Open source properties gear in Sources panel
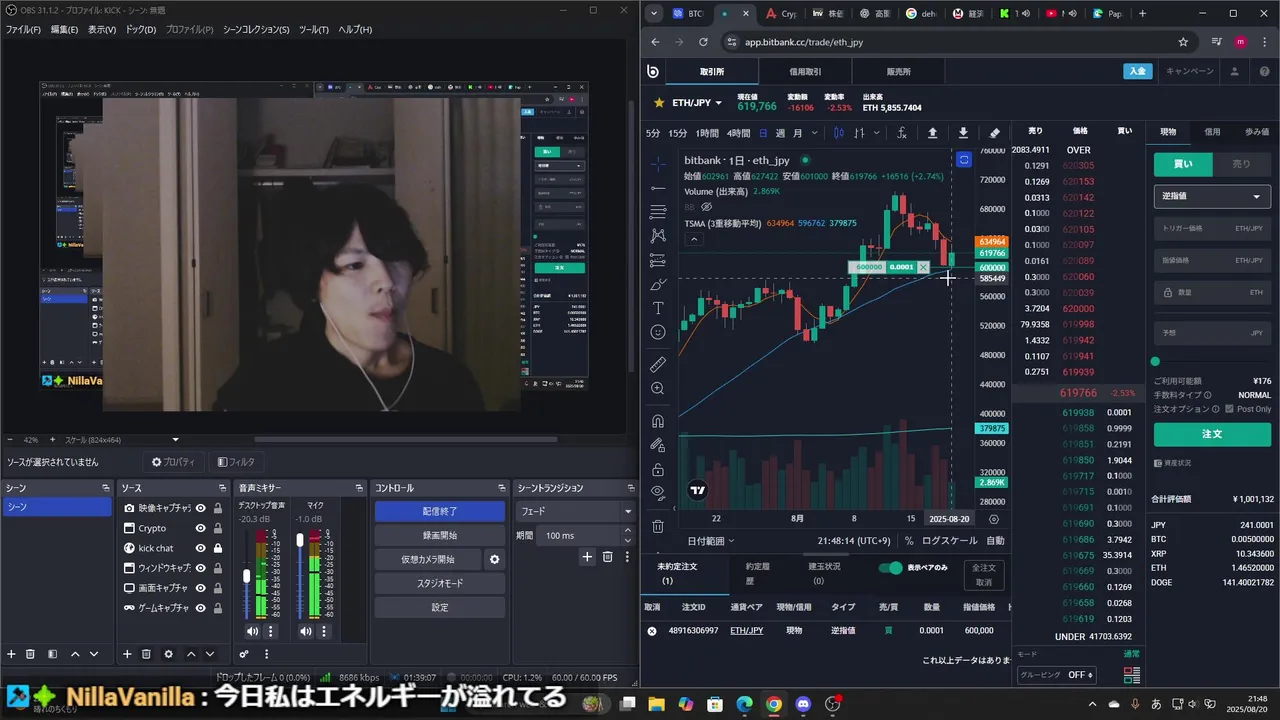This screenshot has width=1280, height=720. pos(168,654)
